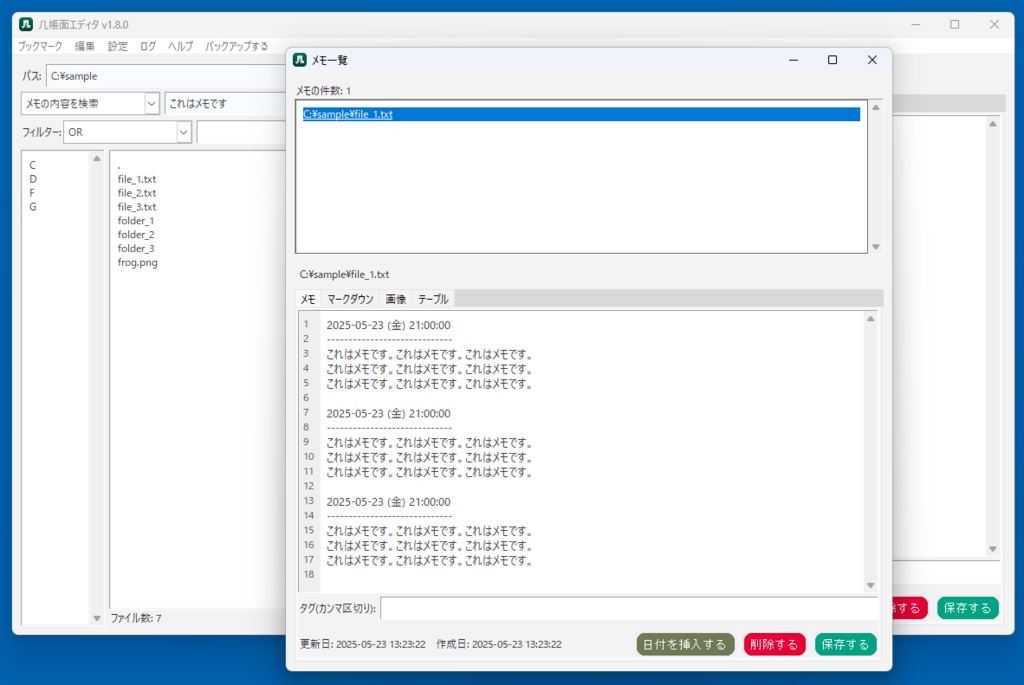This screenshot has width=1024, height=685.
Task: Select folder_2 in the file list
Action: [136, 234]
